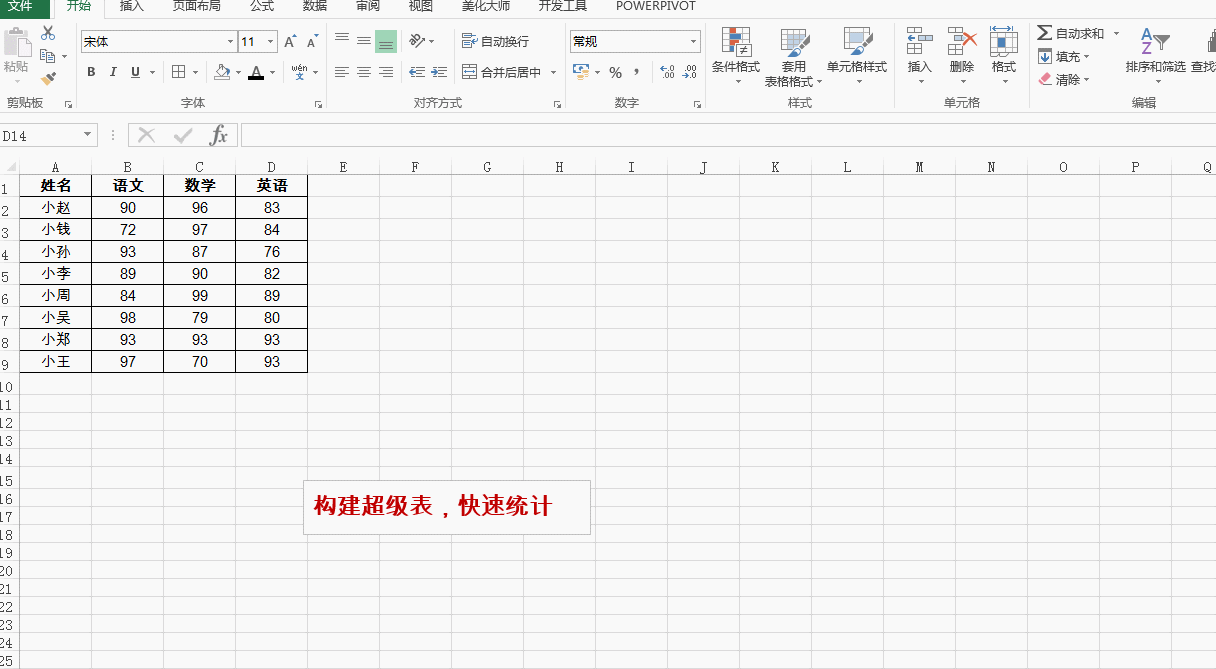Open the 数据 (Data) ribbon tab

[x=314, y=6]
